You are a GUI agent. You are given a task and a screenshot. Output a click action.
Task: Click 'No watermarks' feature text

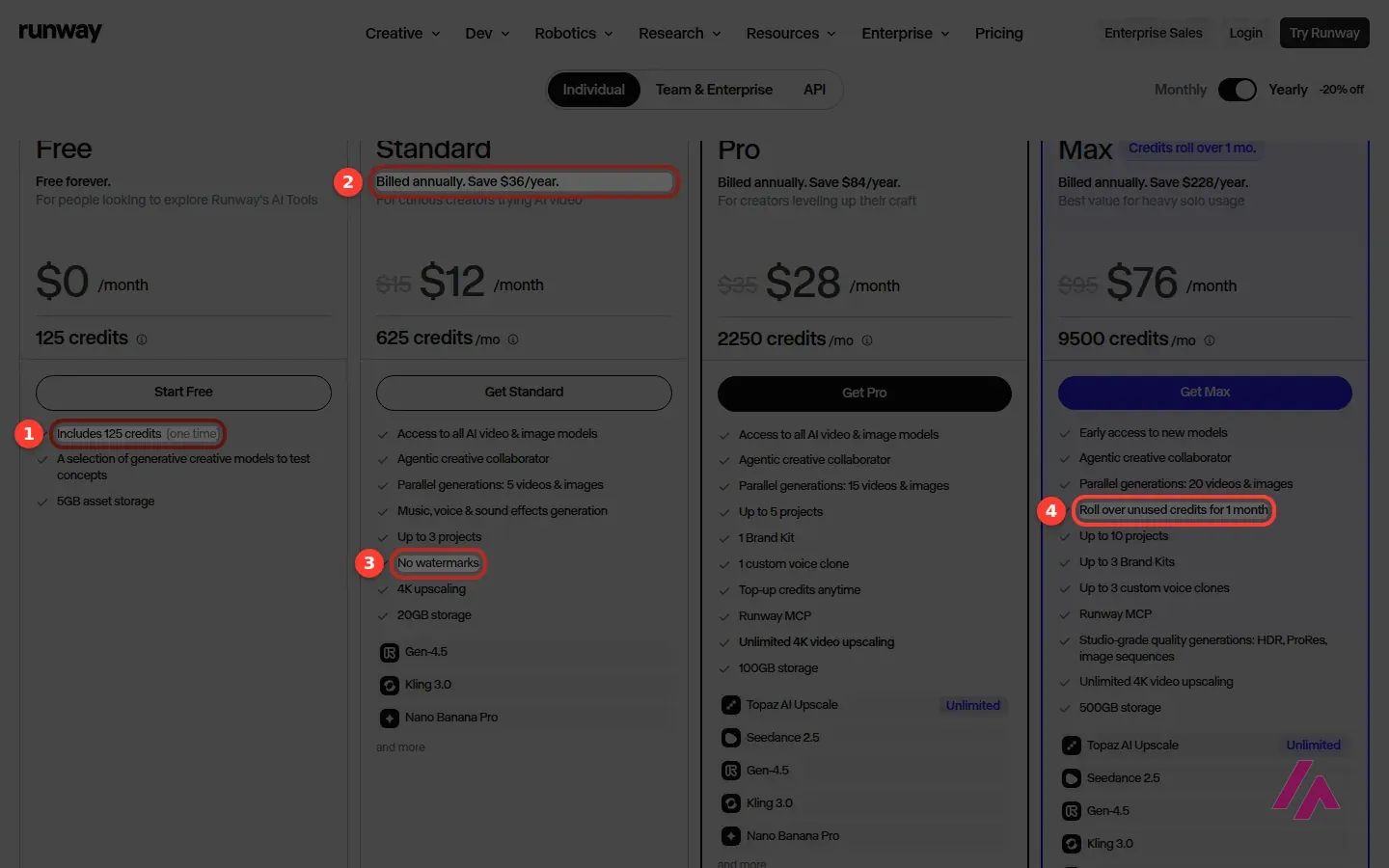[x=438, y=563]
